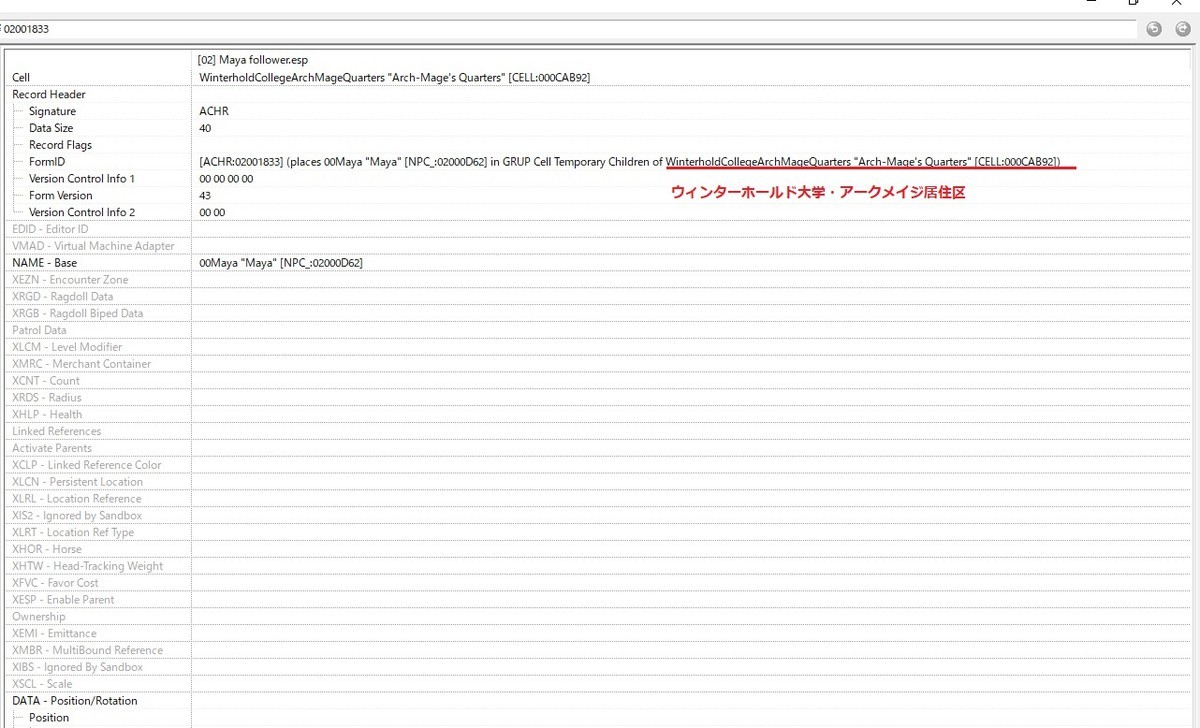
Task: Click the column header Maya follower.esp
Action: [x=253, y=60]
